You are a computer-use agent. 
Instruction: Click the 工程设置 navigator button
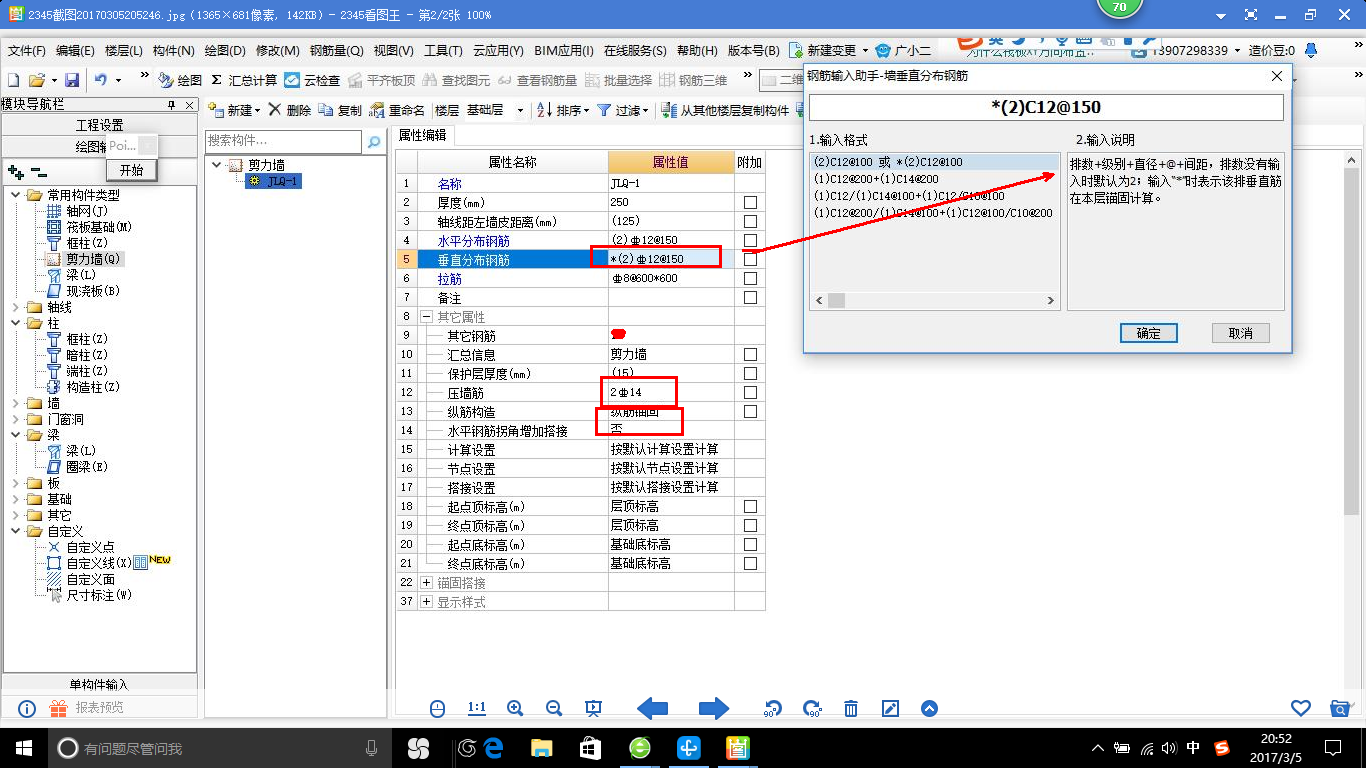(x=99, y=125)
